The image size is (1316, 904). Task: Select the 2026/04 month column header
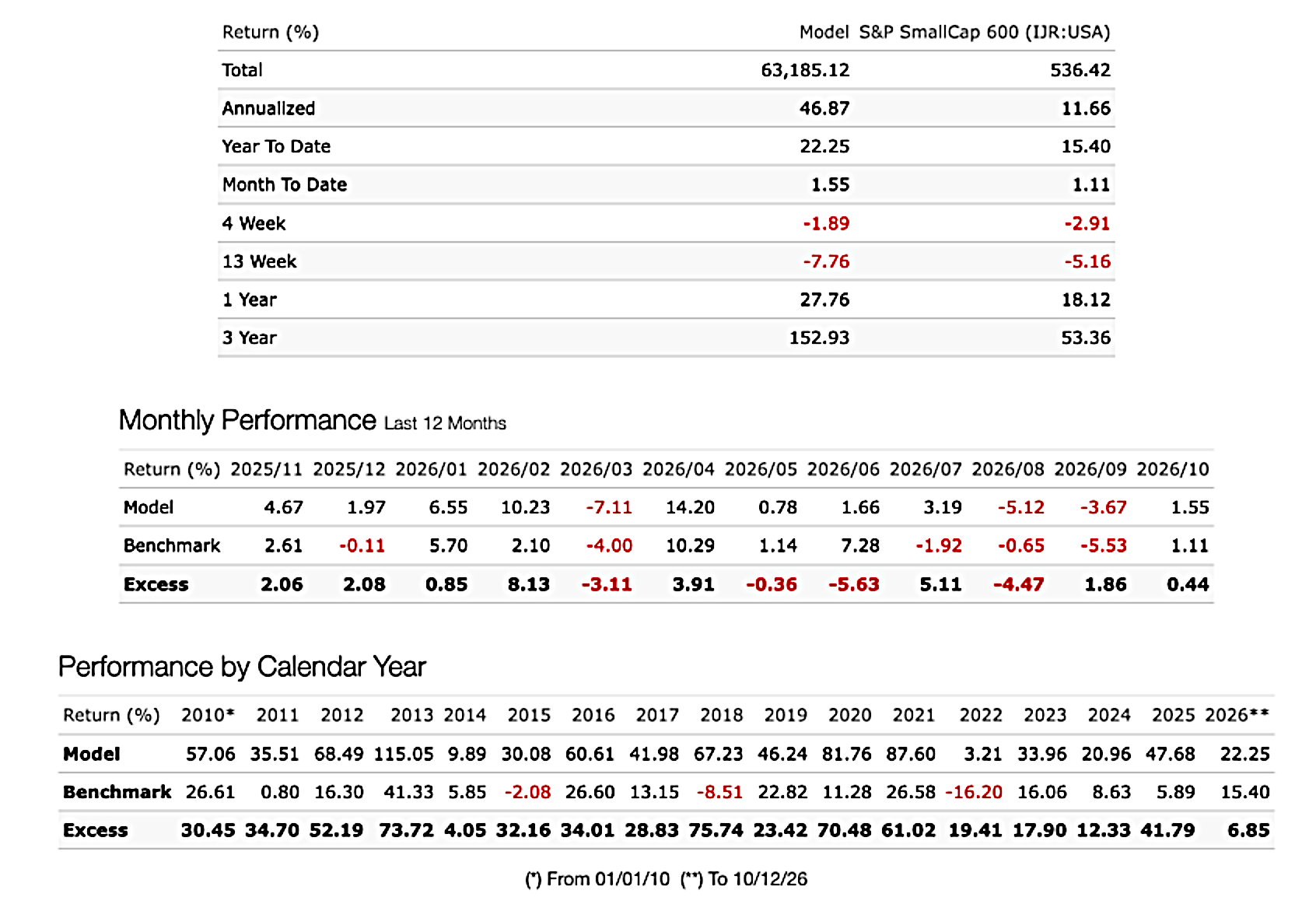(x=678, y=469)
